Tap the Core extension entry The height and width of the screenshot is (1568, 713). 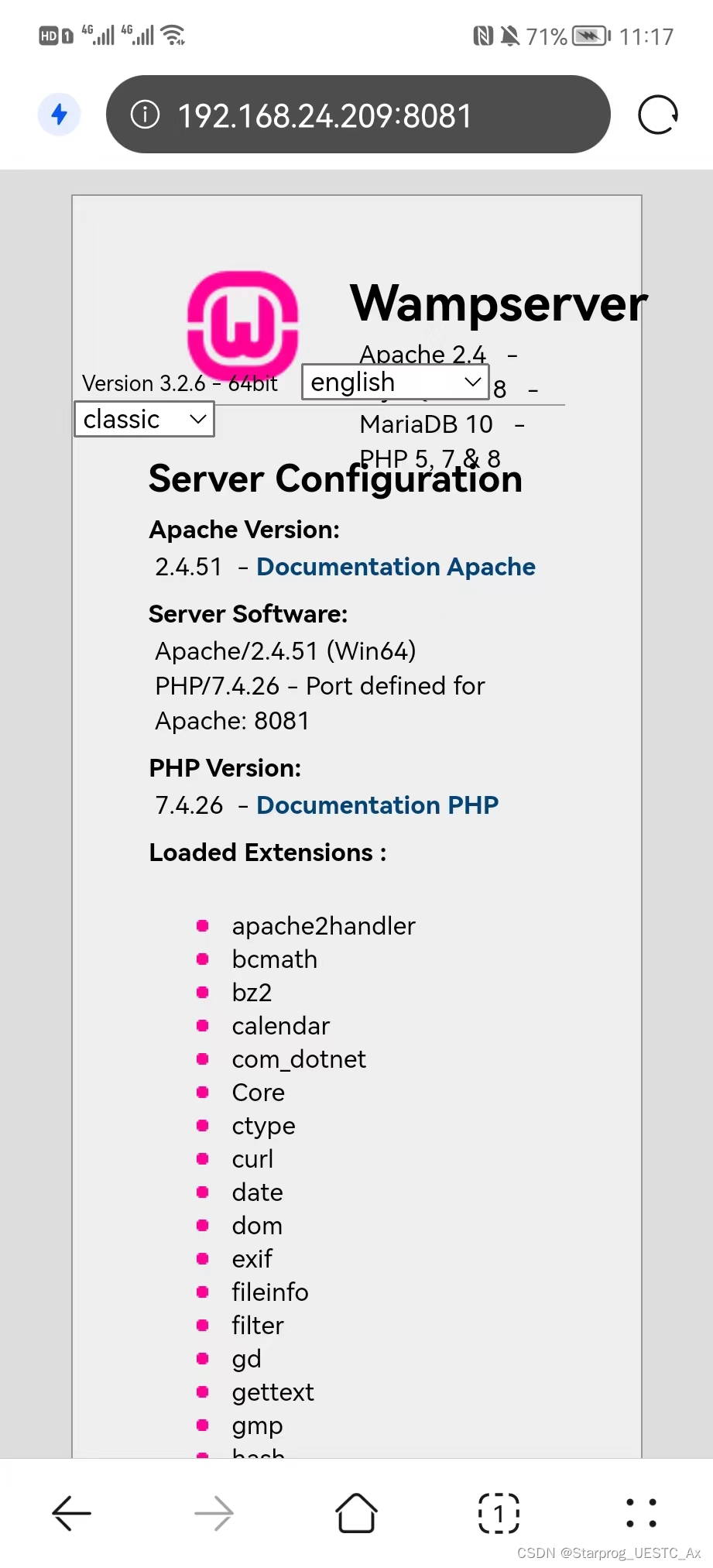[x=258, y=1093]
